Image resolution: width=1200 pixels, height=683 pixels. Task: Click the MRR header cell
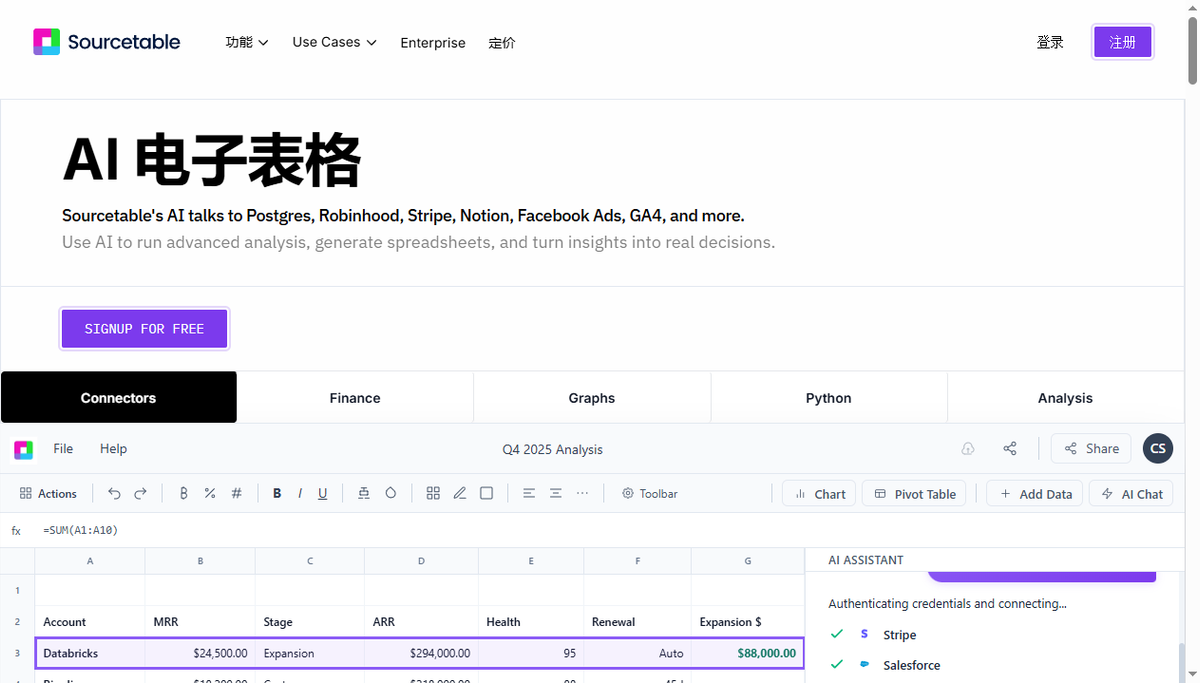200,622
